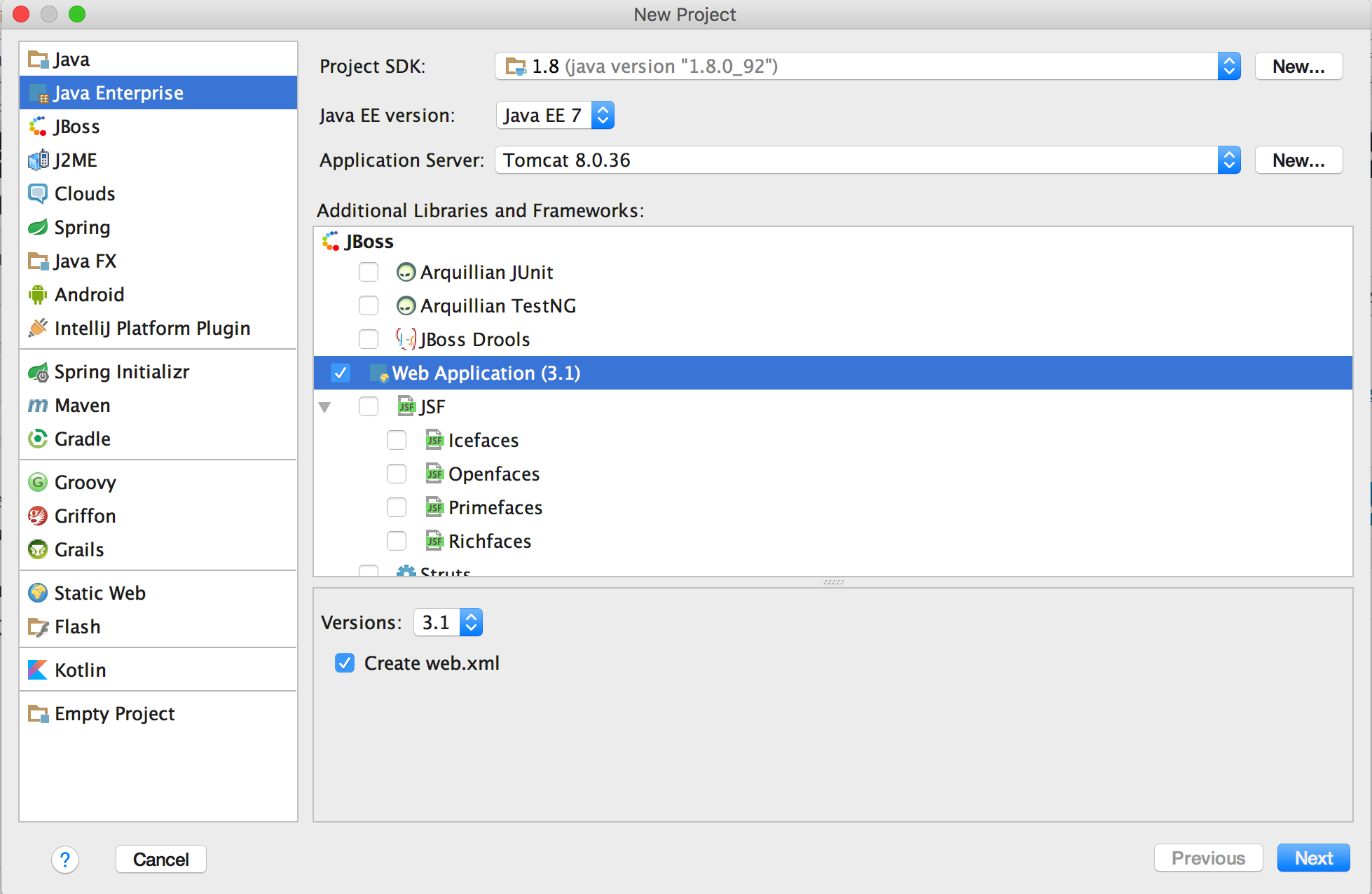
Task: Click the Openfaces JSF icon
Action: coord(434,474)
